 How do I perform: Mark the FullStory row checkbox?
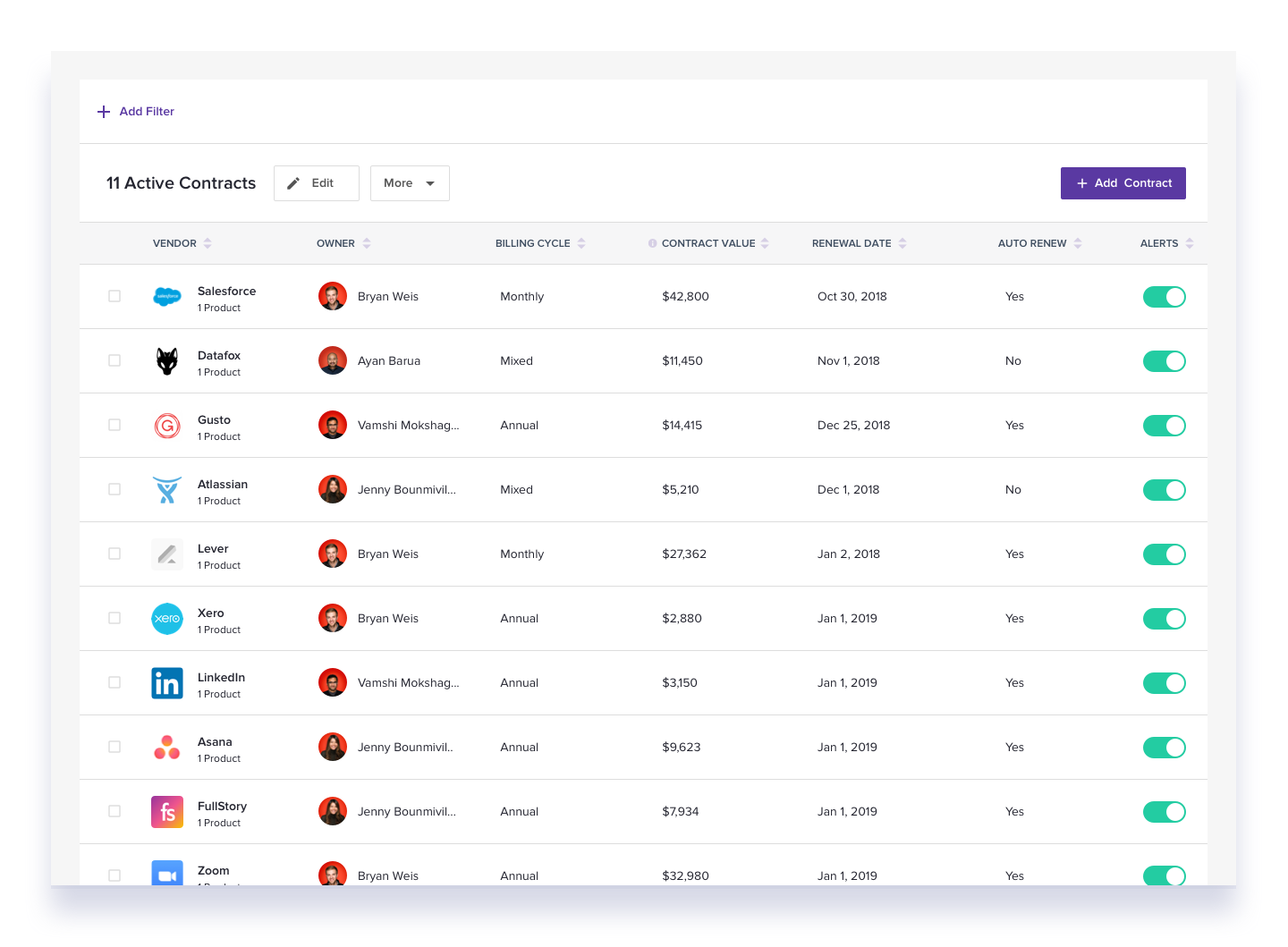coord(114,811)
